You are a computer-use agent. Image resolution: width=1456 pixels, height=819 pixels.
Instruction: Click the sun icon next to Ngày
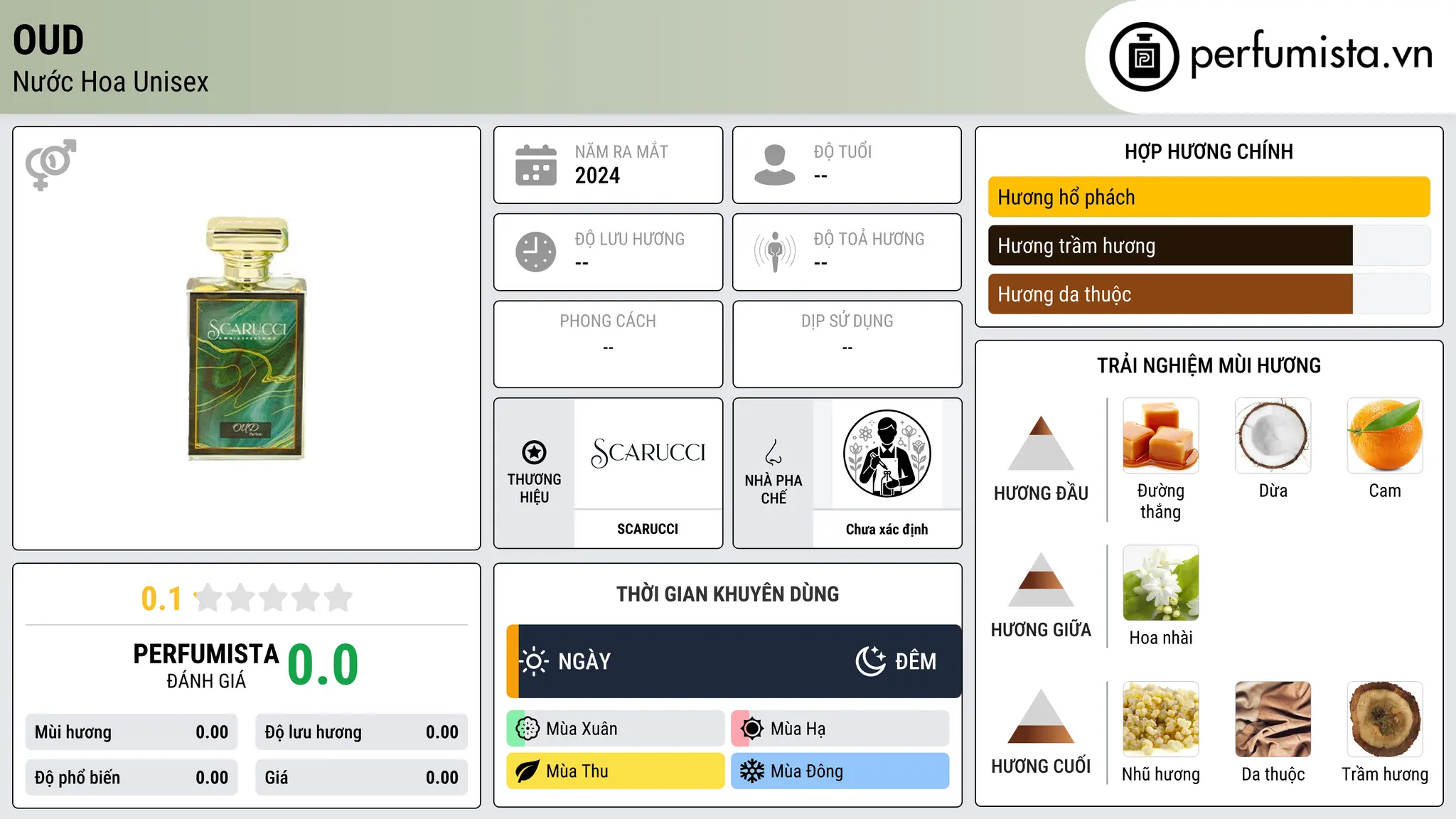point(534,661)
